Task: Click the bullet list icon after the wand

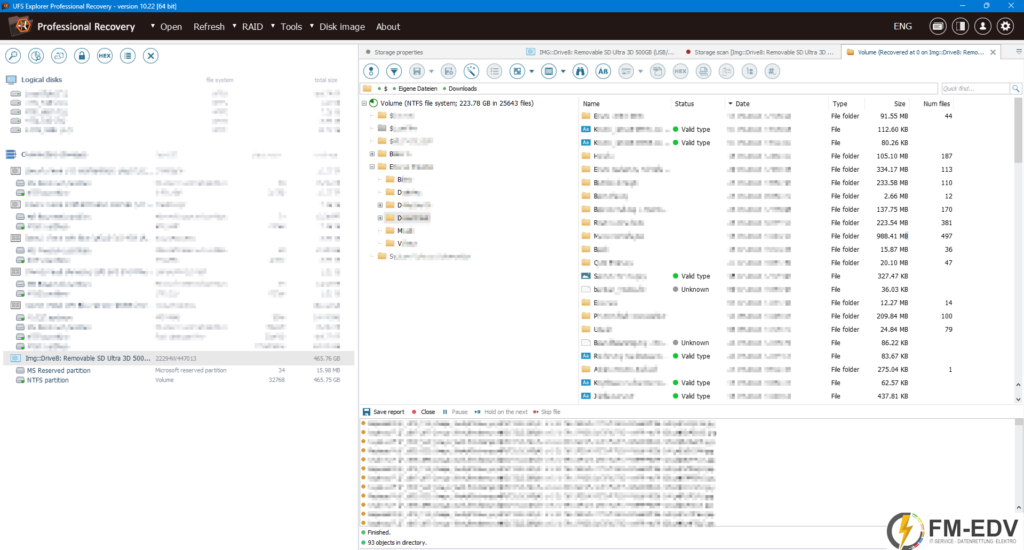Action: point(494,71)
